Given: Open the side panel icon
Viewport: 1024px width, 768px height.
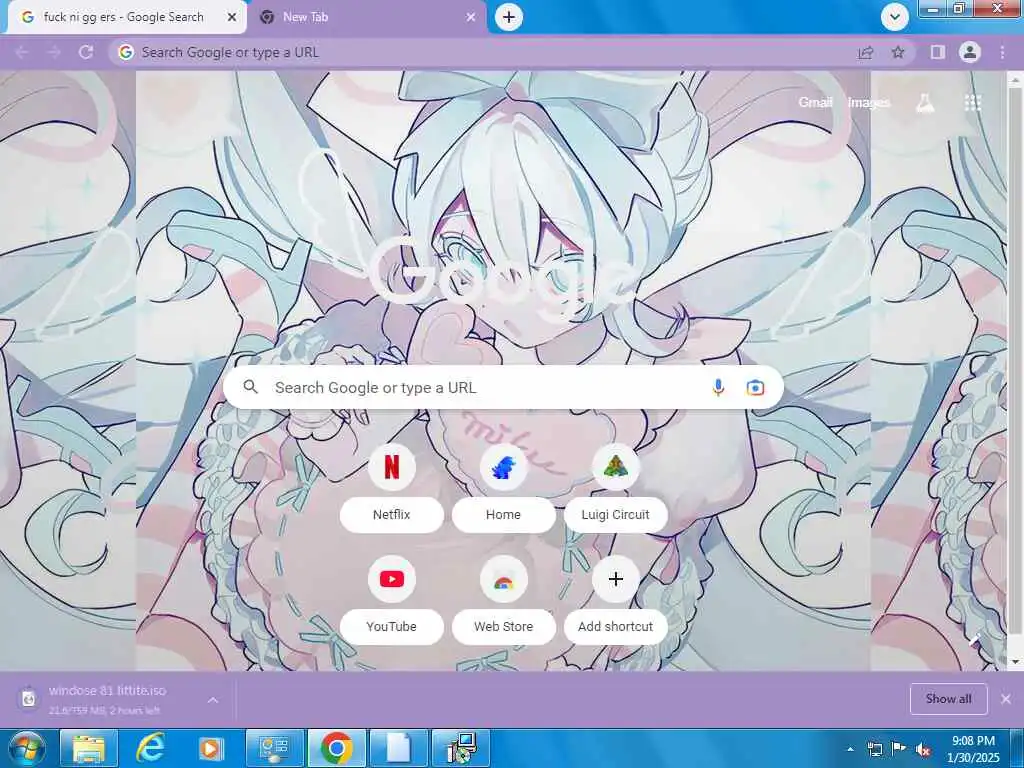Looking at the screenshot, I should click(938, 52).
